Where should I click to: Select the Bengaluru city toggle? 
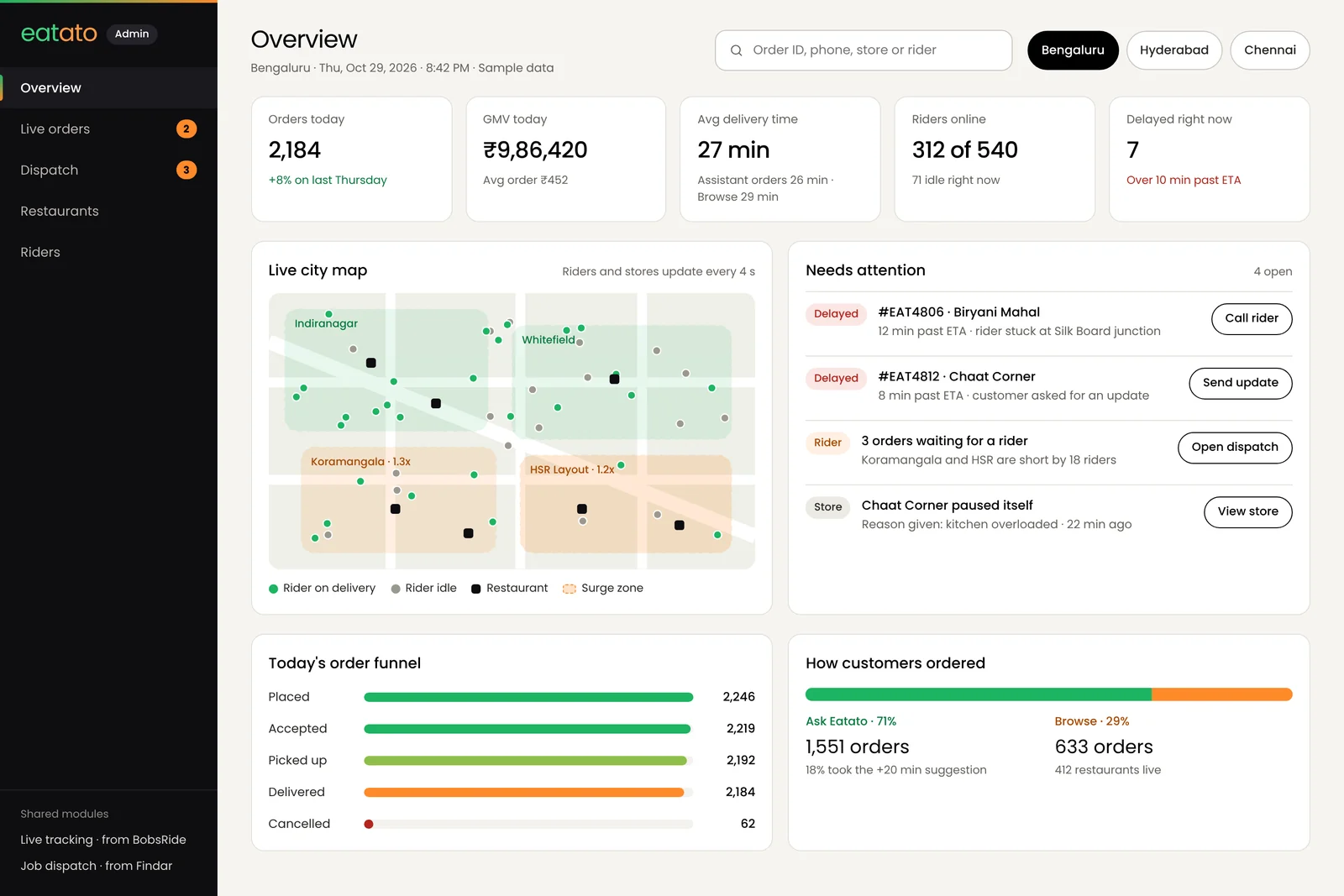pyautogui.click(x=1073, y=50)
